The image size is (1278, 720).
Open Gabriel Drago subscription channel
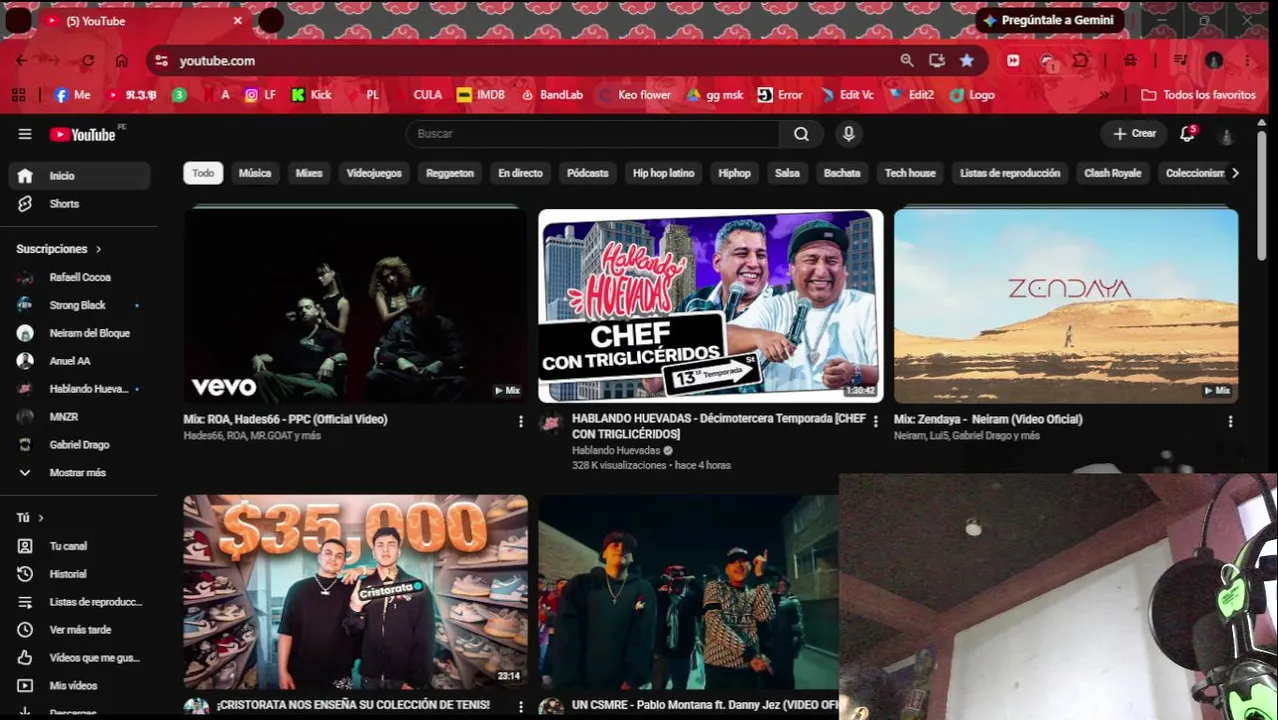80,445
